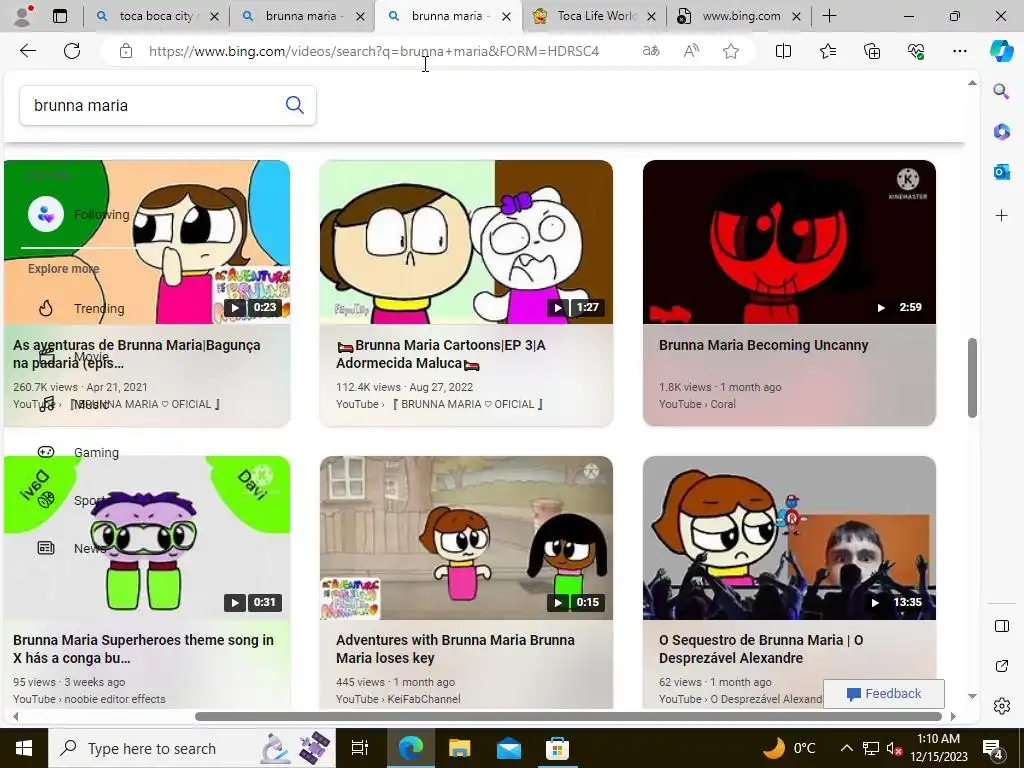Reload the page with refresh icon

coord(72,51)
